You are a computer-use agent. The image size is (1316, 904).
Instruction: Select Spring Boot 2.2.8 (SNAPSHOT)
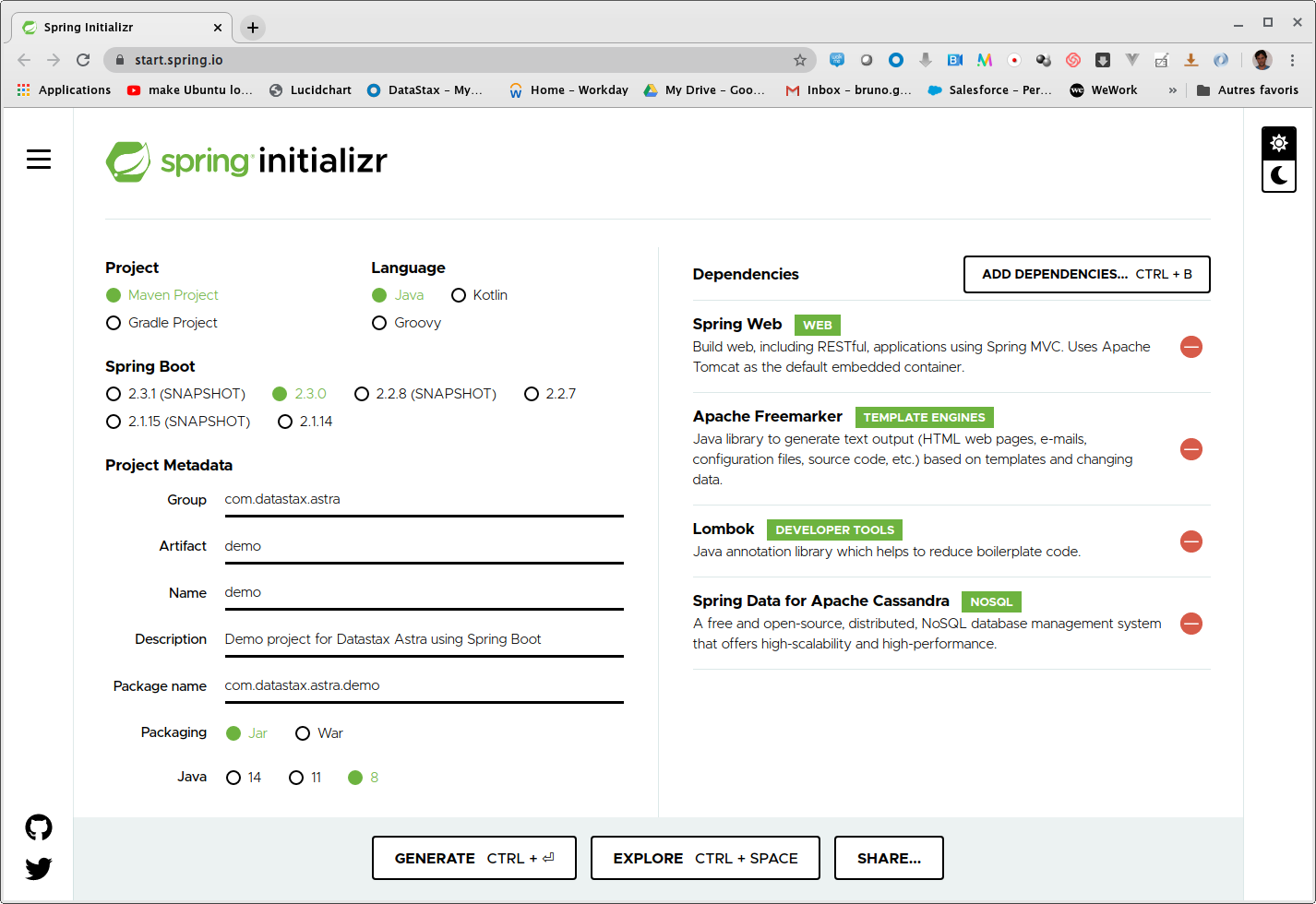click(x=425, y=394)
